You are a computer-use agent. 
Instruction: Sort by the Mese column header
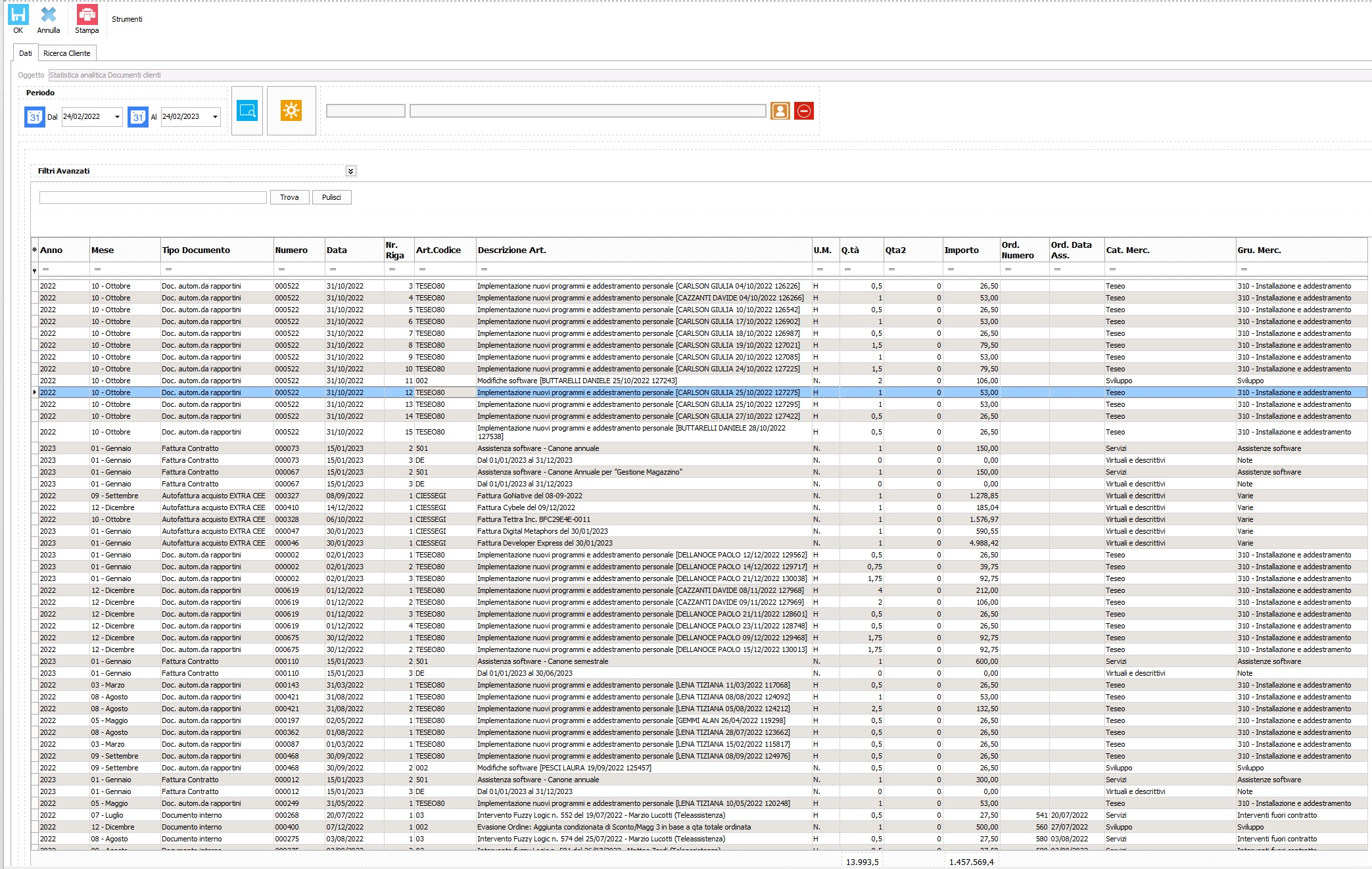click(x=125, y=250)
